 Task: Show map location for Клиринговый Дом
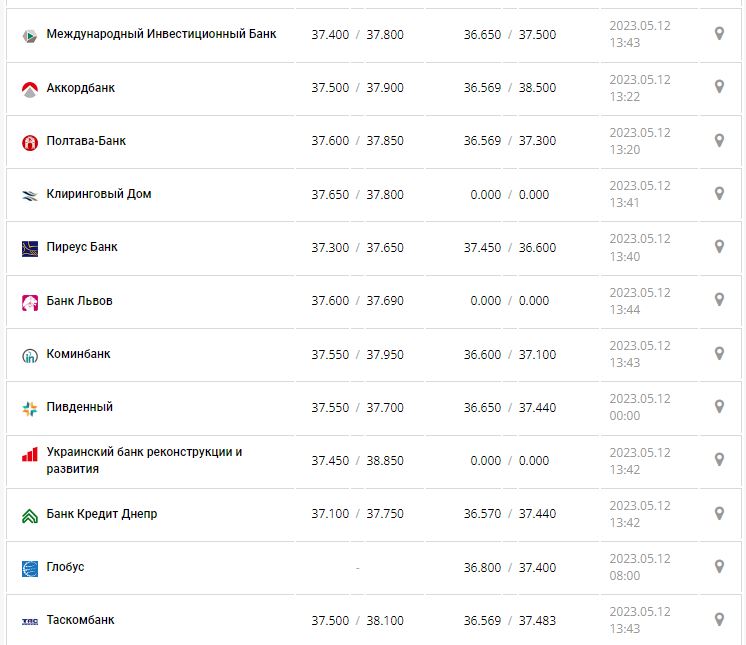click(x=719, y=193)
